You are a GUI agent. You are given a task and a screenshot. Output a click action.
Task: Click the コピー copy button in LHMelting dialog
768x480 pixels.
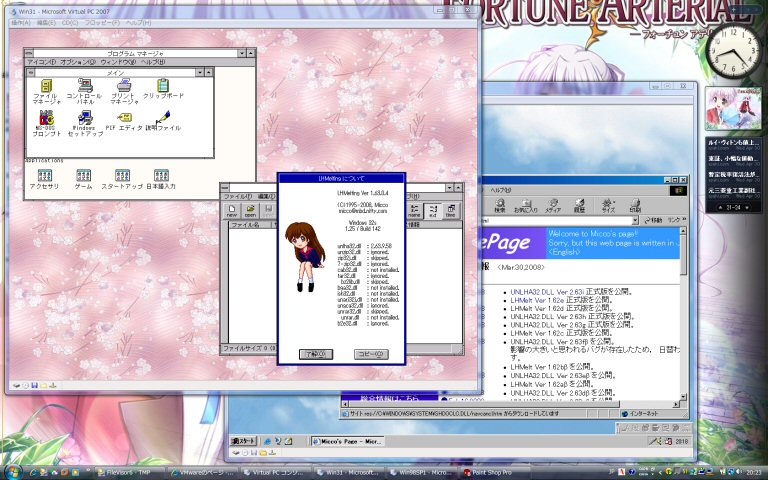click(371, 354)
